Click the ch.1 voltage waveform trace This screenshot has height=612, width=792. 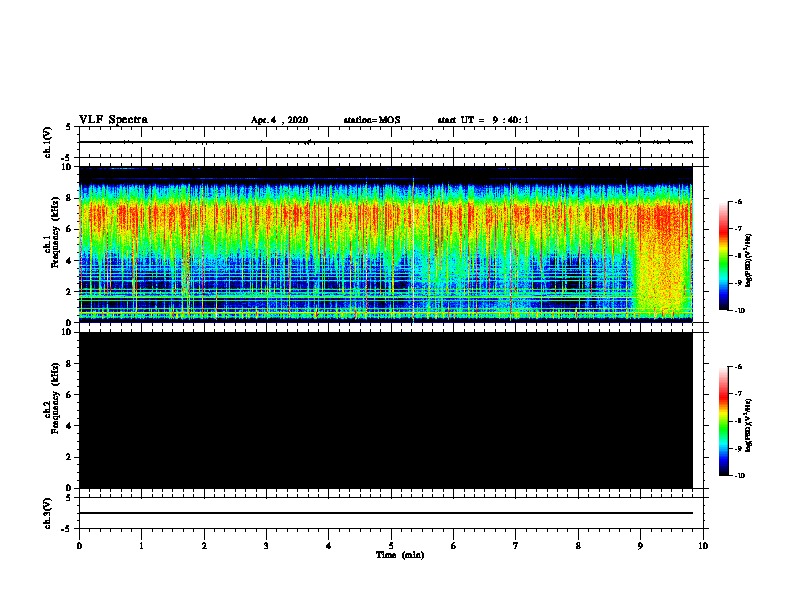coord(386,142)
